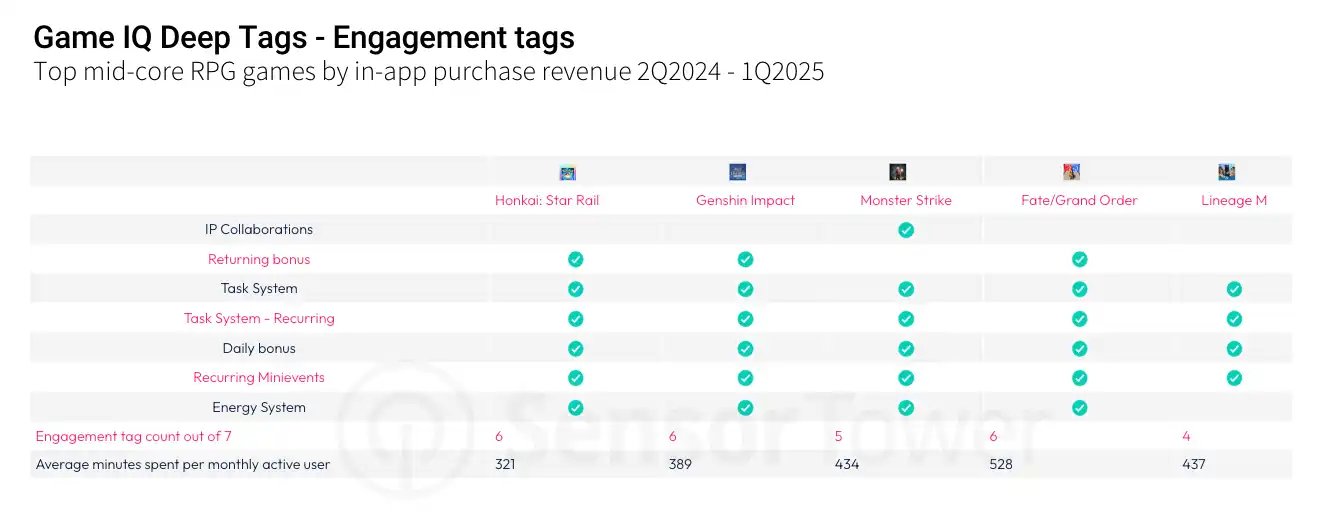Viewport: 1326px width, 516px height.
Task: Click Energy System checkmark for Honkai: Star Rail
Action: 576,408
